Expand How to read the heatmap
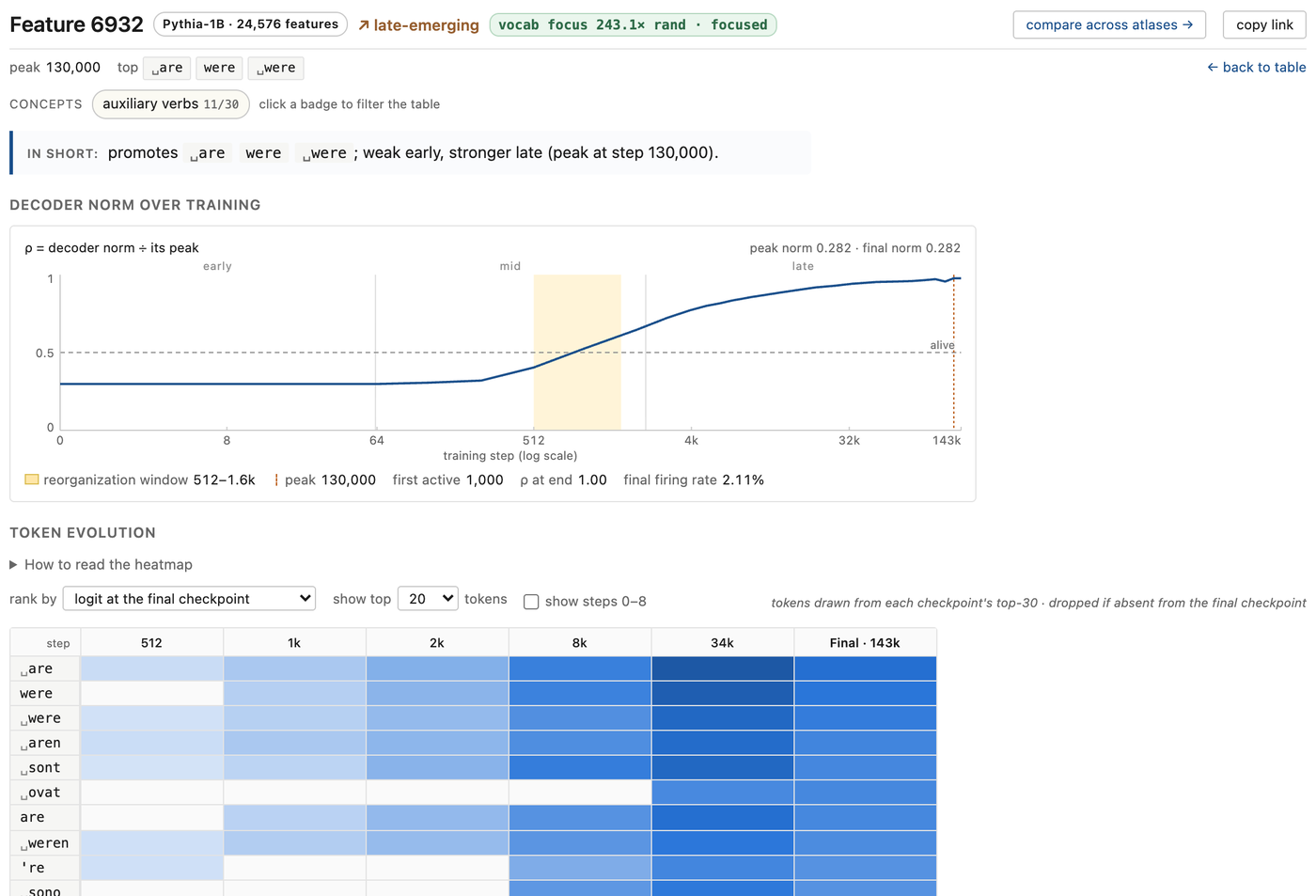The image size is (1316, 896). [x=102, y=564]
